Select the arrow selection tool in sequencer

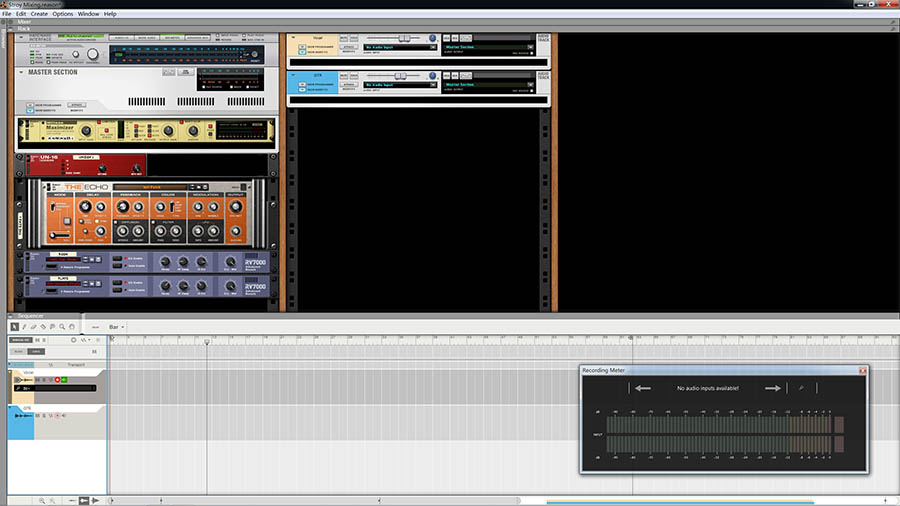pyautogui.click(x=14, y=326)
